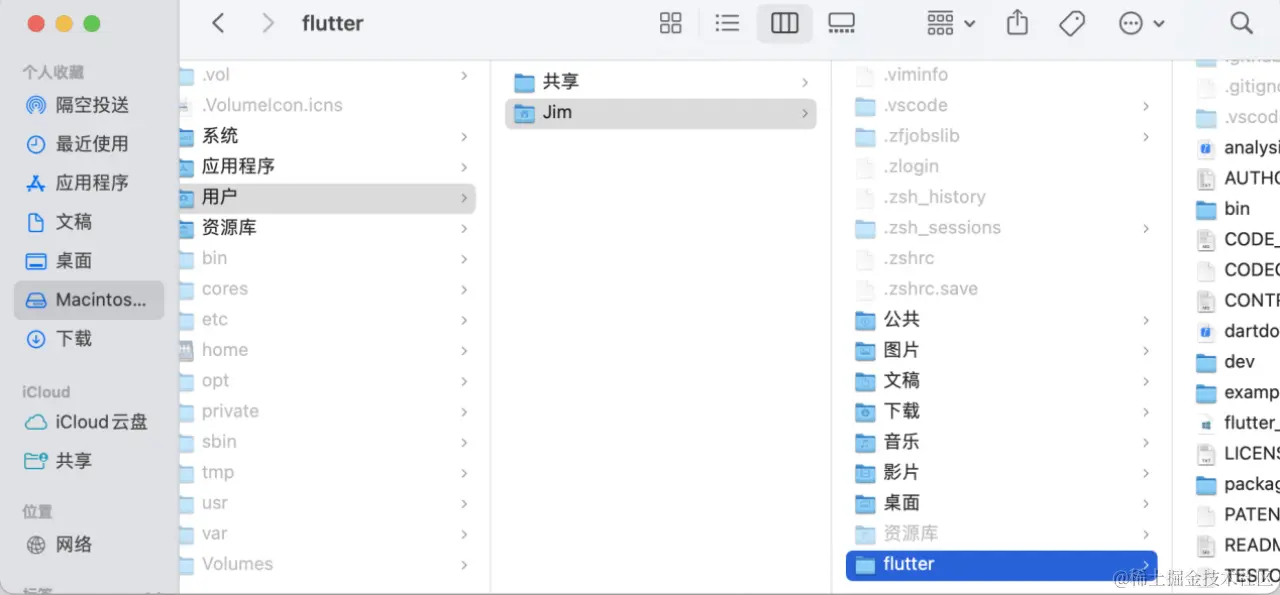
Task: Select the etc folder
Action: point(327,320)
